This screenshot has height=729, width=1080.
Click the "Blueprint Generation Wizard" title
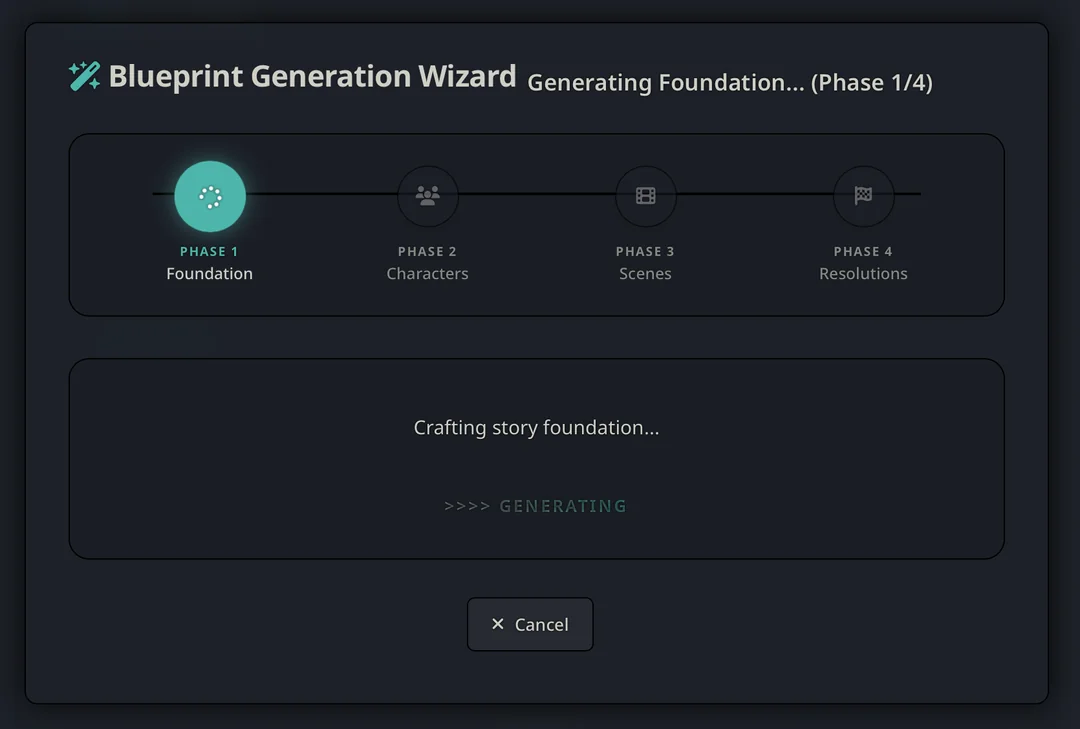(x=312, y=77)
